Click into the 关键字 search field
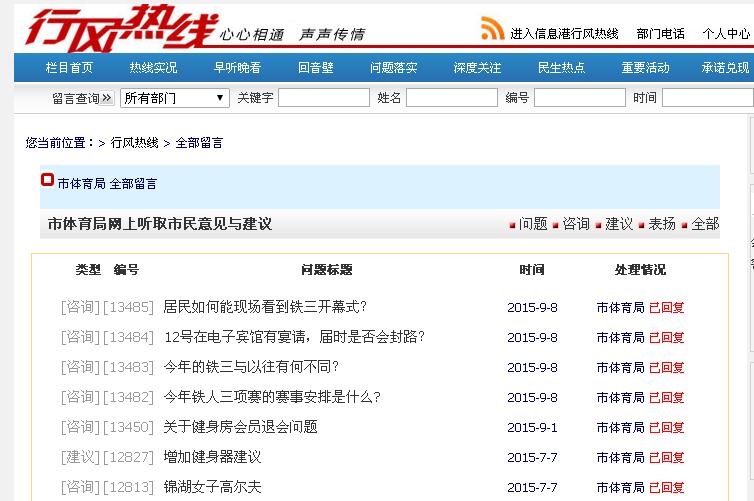The height and width of the screenshot is (501, 754). 323,98
